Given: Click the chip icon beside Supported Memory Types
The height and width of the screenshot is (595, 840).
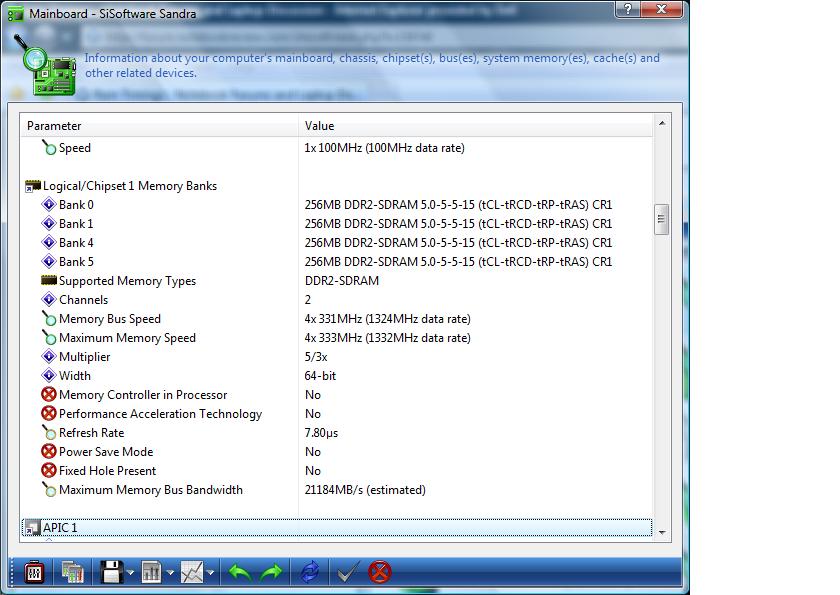Looking at the screenshot, I should [x=49, y=280].
